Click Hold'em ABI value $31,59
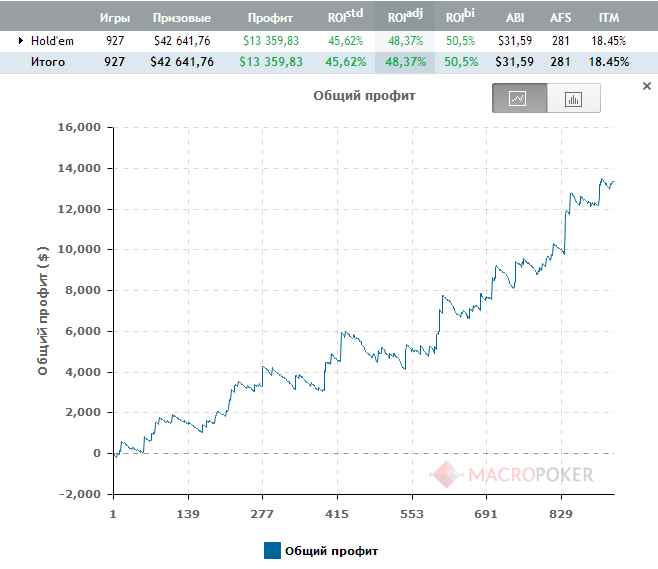The height and width of the screenshot is (569, 658). tap(515, 41)
